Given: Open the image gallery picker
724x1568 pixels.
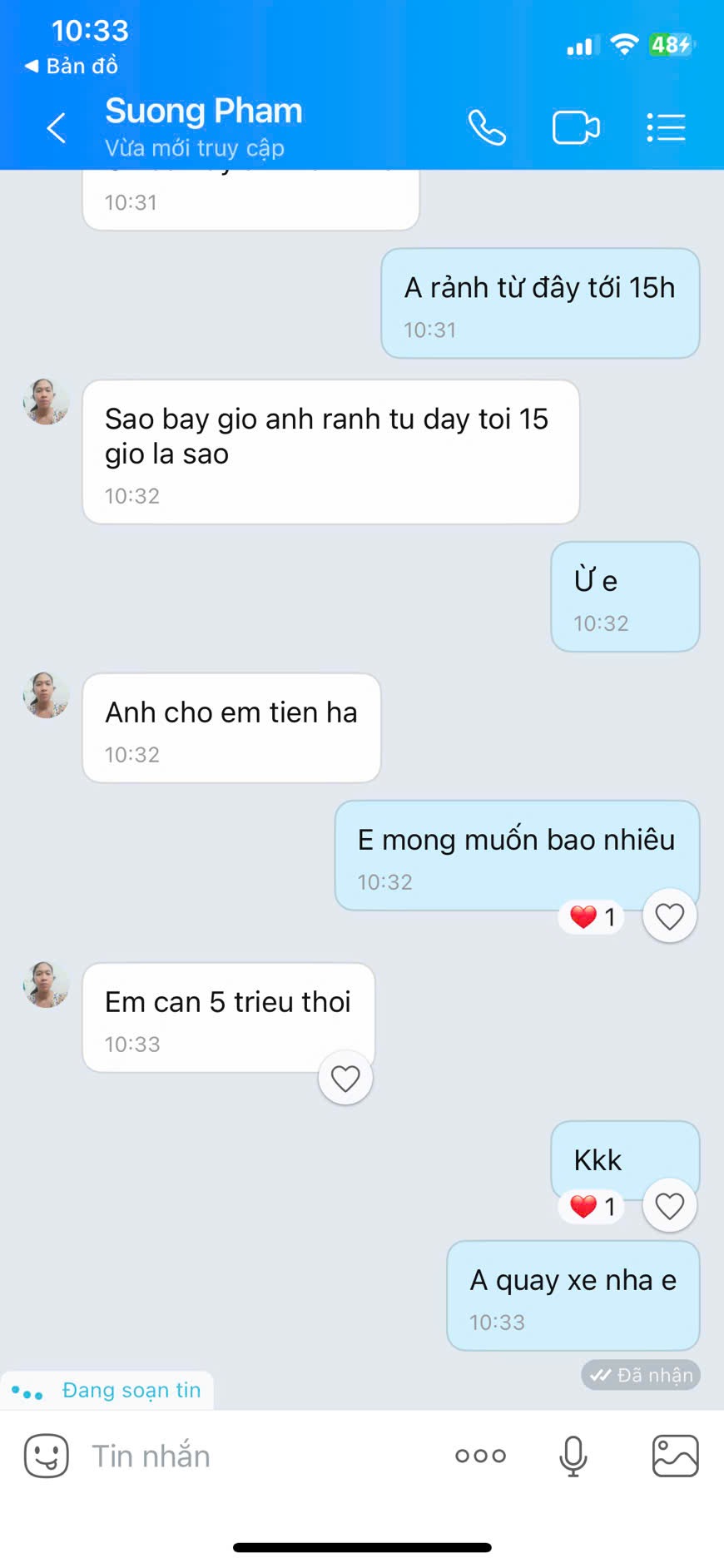Looking at the screenshot, I should pyautogui.click(x=675, y=1456).
